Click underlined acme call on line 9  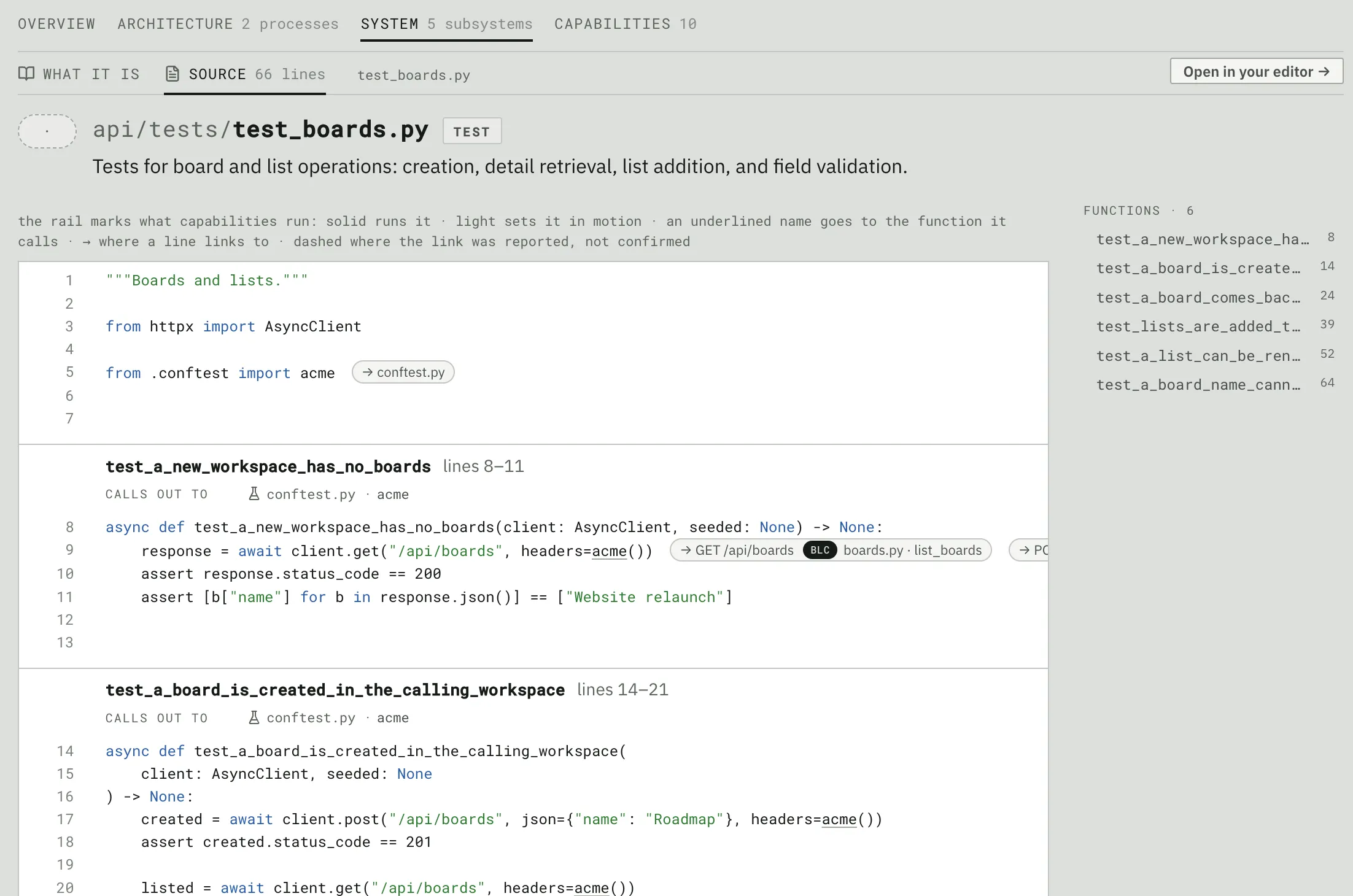(x=609, y=551)
